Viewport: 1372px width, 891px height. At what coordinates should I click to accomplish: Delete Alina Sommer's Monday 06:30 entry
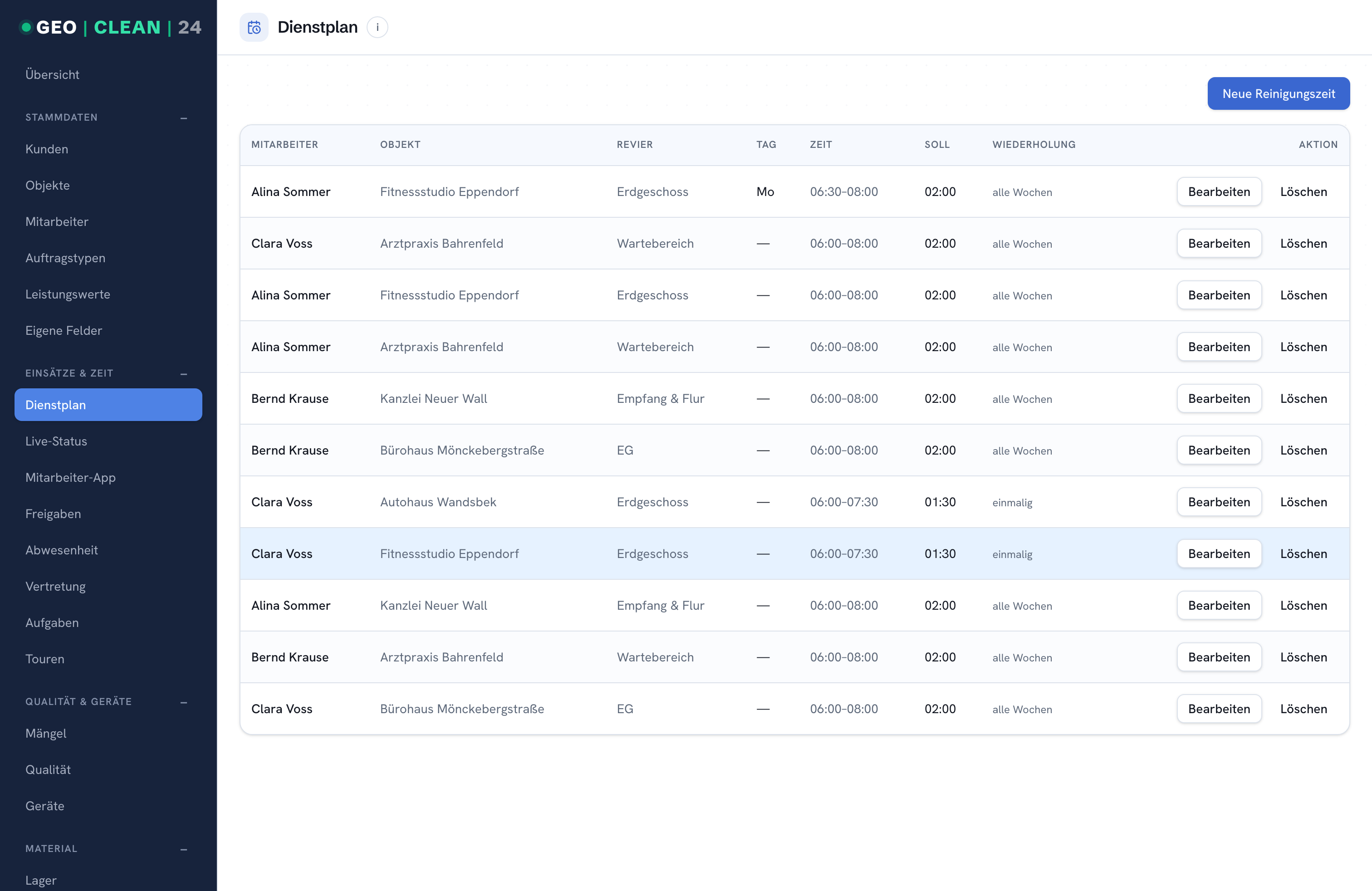point(1303,191)
